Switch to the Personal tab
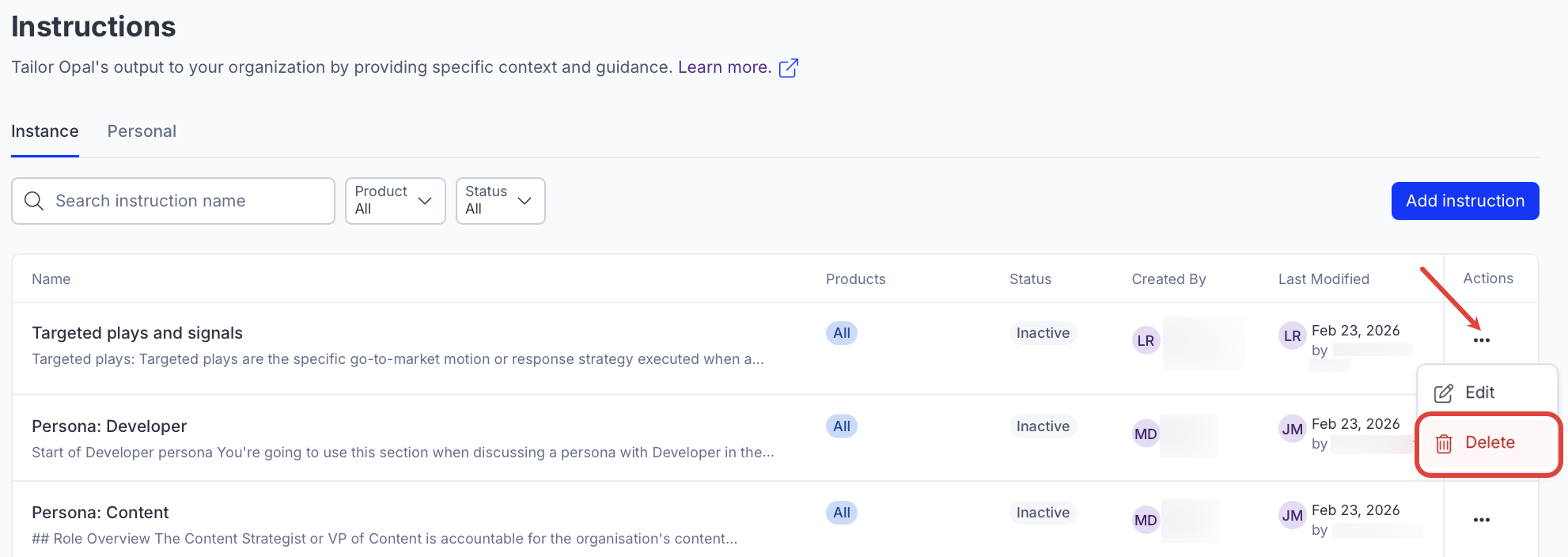 pos(142,131)
